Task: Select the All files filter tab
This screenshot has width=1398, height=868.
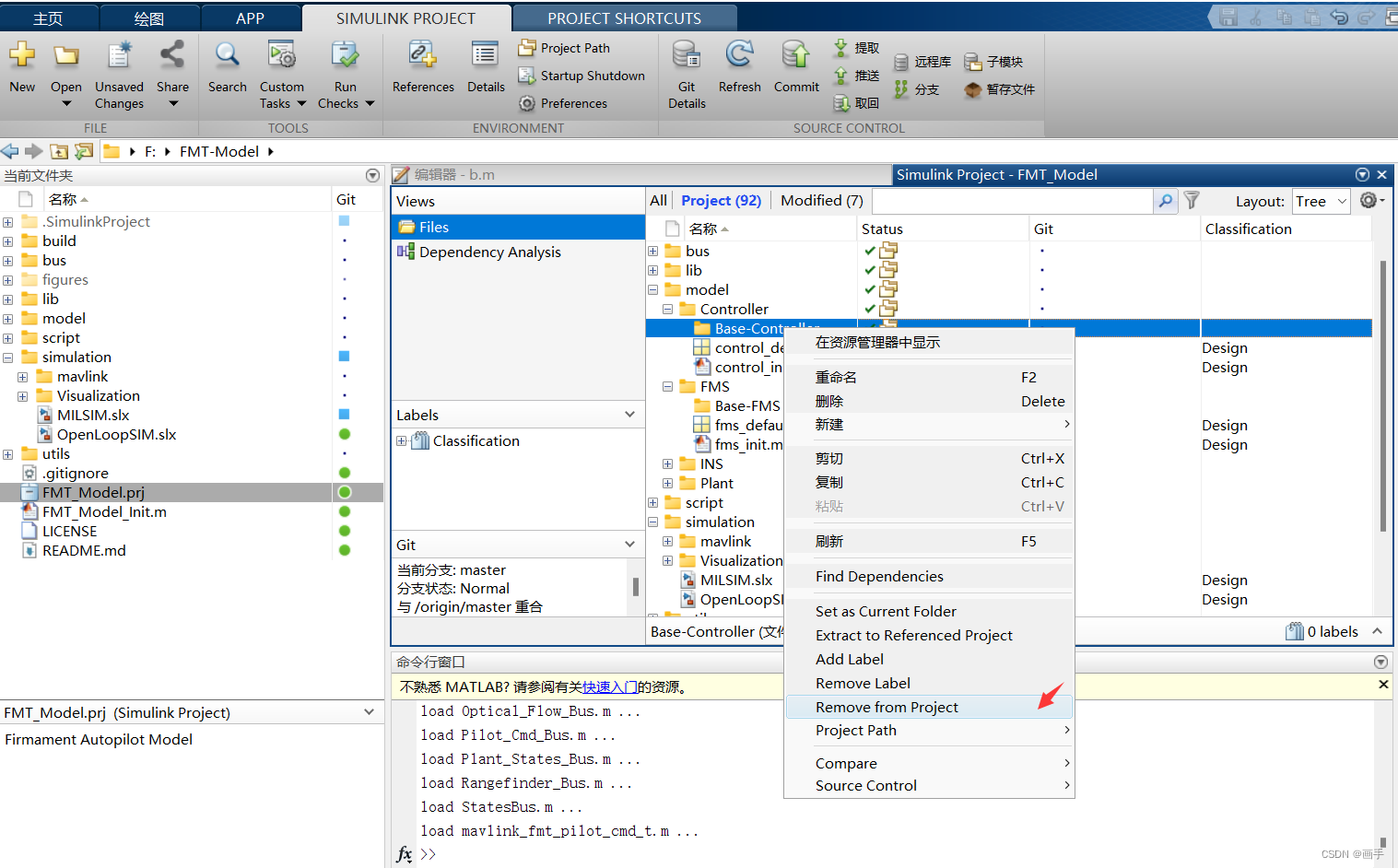Action: coord(658,200)
